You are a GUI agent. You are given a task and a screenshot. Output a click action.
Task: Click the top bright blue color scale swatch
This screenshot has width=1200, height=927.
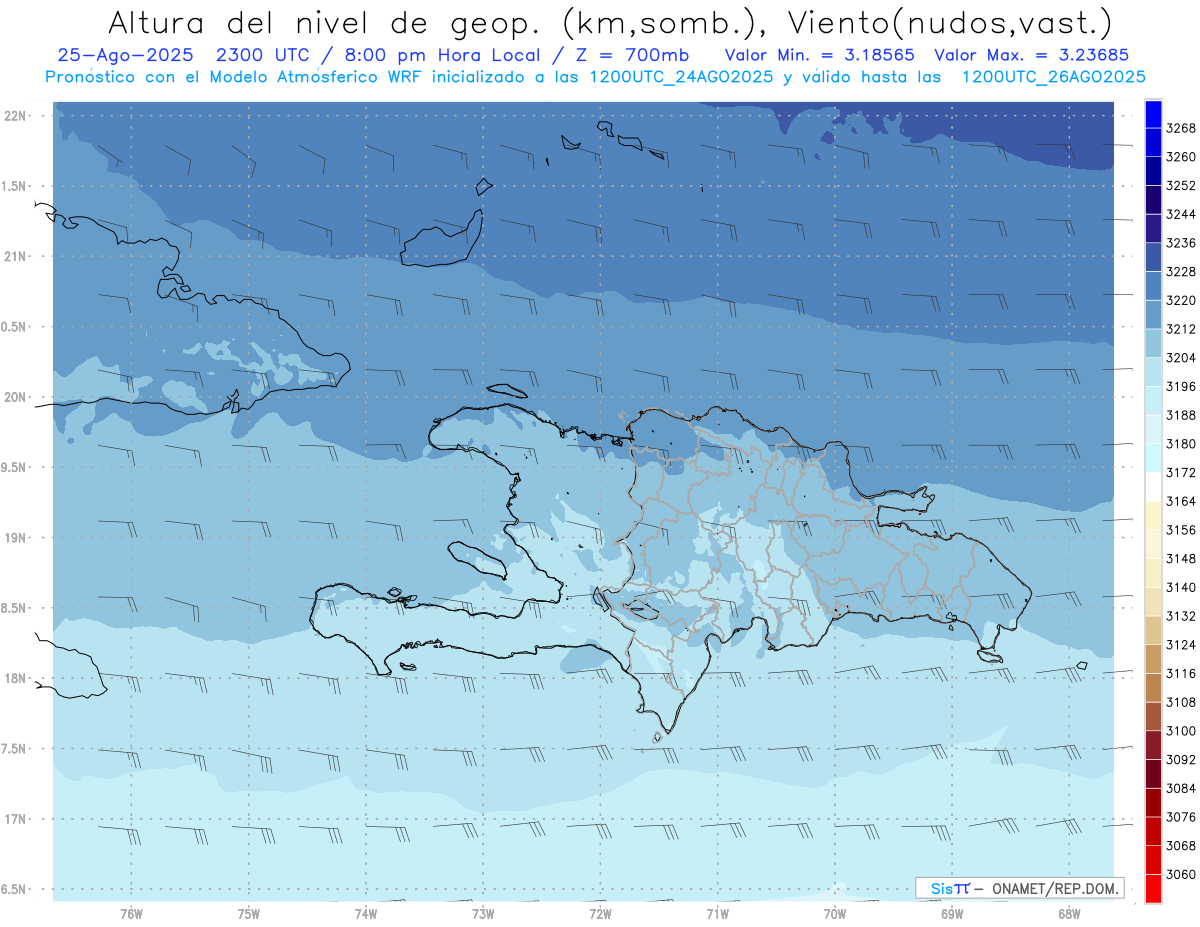(x=1153, y=114)
